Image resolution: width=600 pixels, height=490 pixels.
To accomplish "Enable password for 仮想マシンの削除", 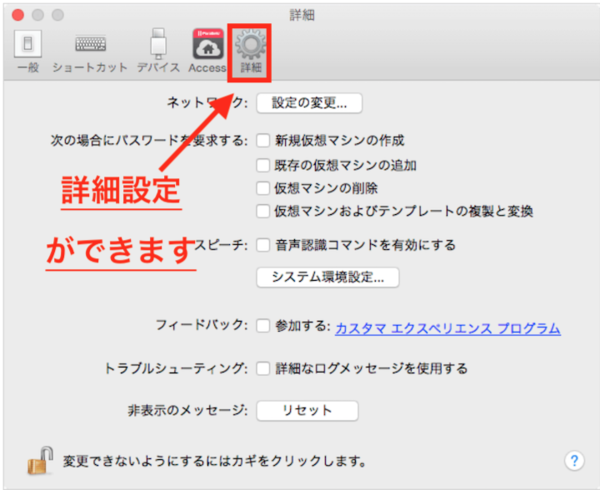I will pos(263,188).
